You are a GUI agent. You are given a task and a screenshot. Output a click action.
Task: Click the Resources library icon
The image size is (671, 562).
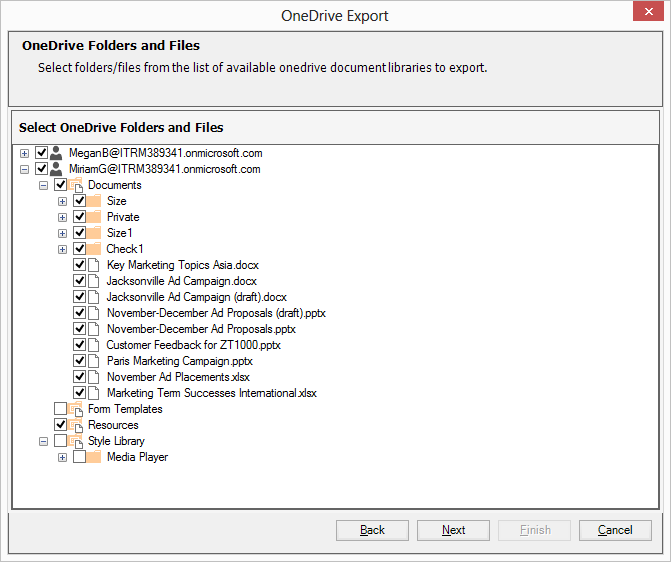pos(75,425)
